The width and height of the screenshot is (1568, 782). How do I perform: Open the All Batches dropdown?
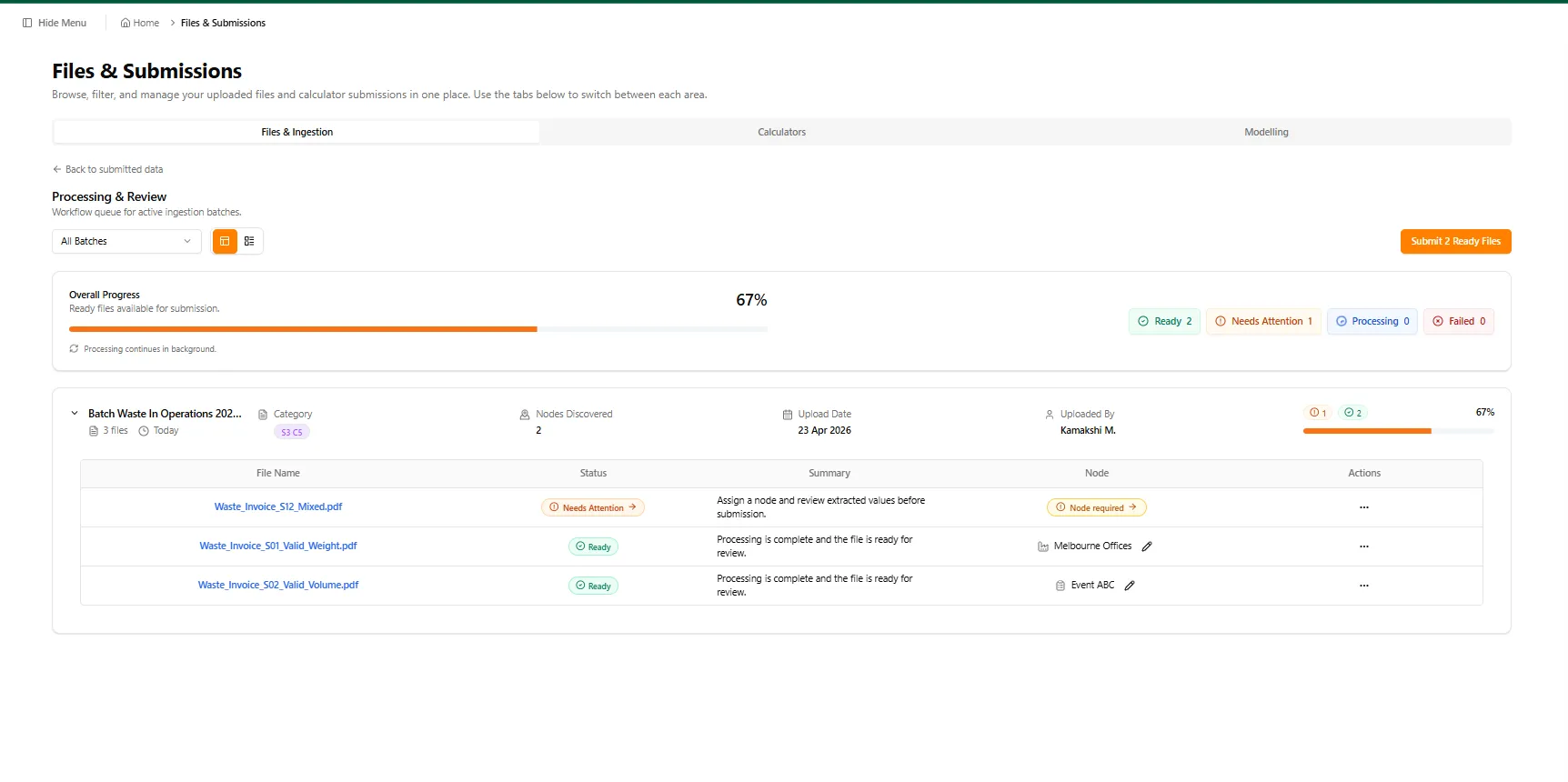coord(126,241)
